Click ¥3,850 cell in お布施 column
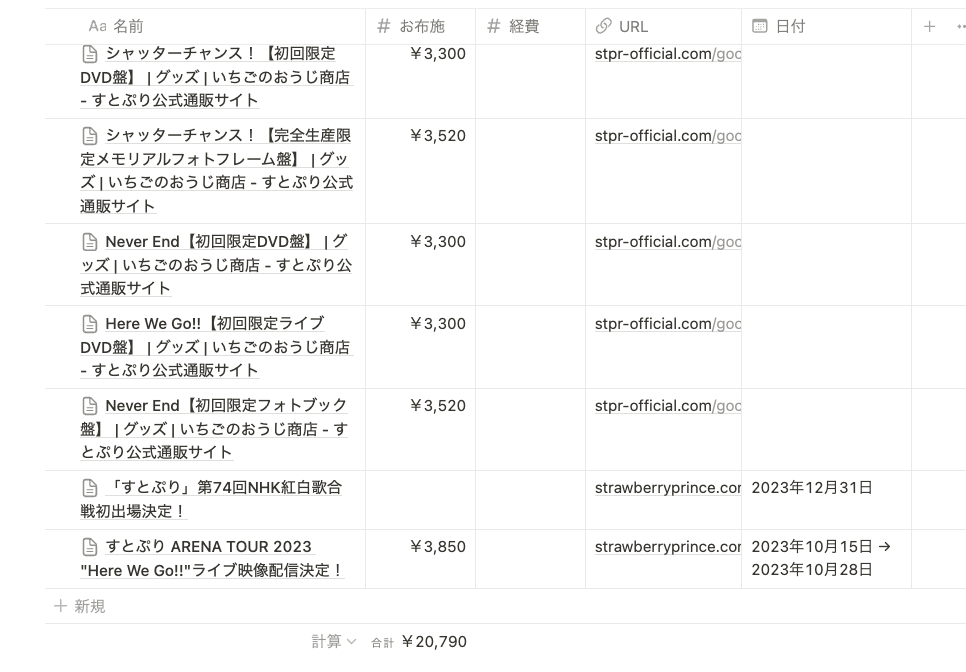Viewport: 966px width, 672px height. (438, 547)
